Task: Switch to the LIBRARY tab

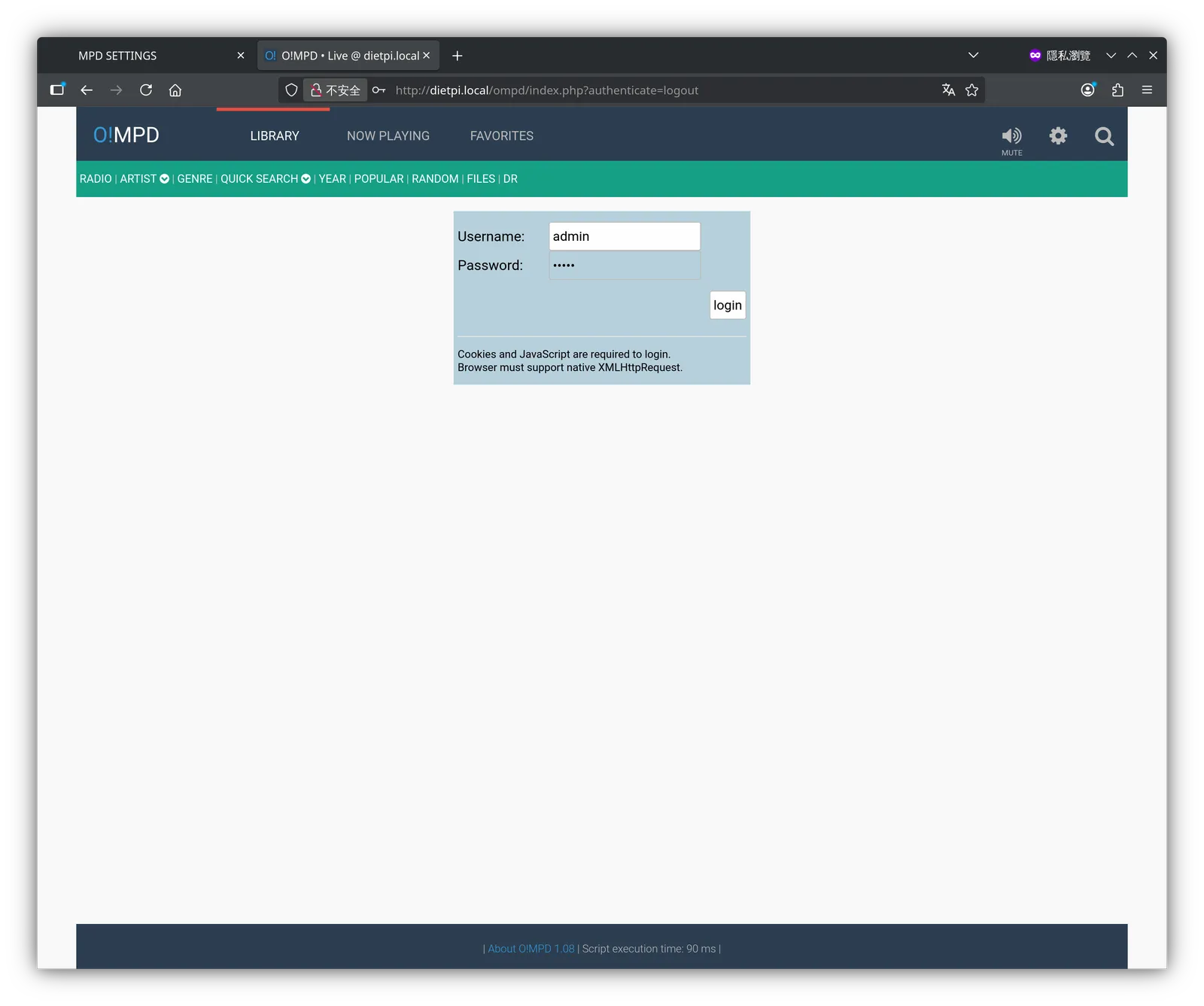Action: coord(275,136)
